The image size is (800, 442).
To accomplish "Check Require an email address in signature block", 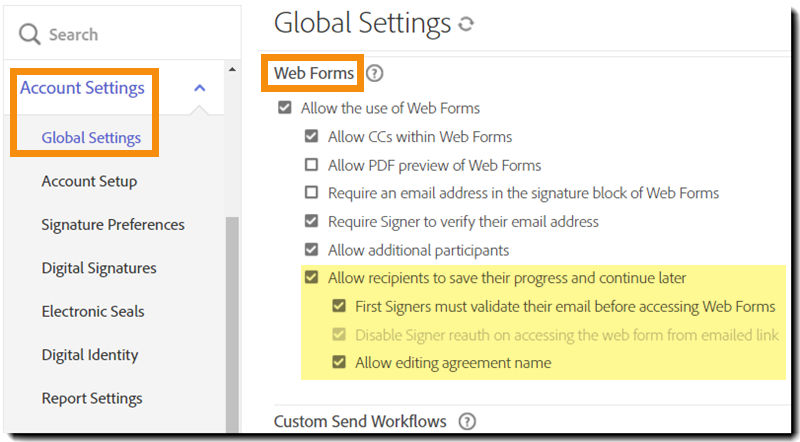I will [x=312, y=193].
